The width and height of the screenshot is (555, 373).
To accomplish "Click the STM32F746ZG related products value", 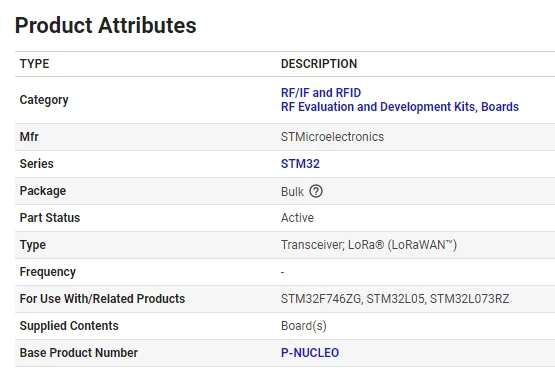I will click(x=395, y=299).
